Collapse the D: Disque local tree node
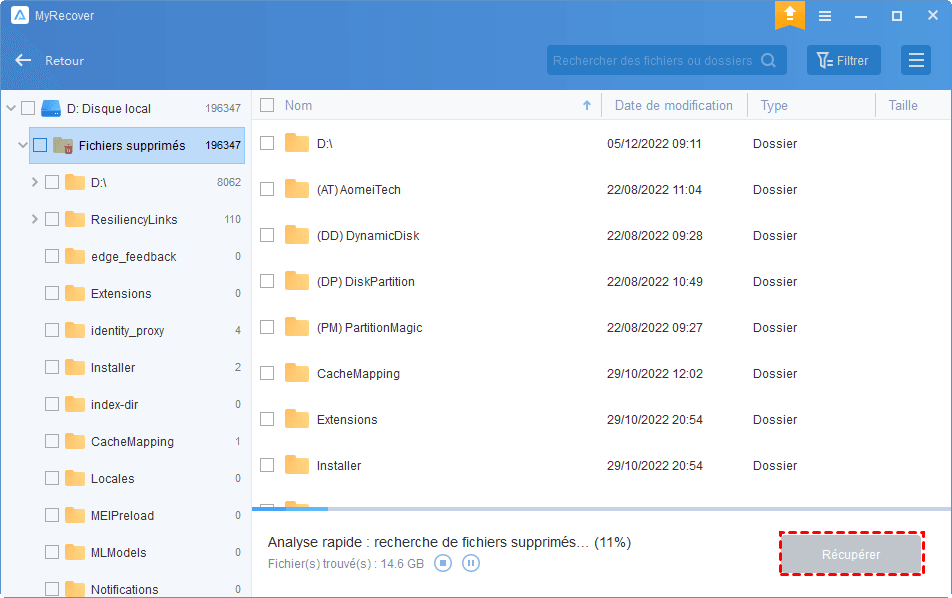Screen dimensions: 952x598 point(9,108)
